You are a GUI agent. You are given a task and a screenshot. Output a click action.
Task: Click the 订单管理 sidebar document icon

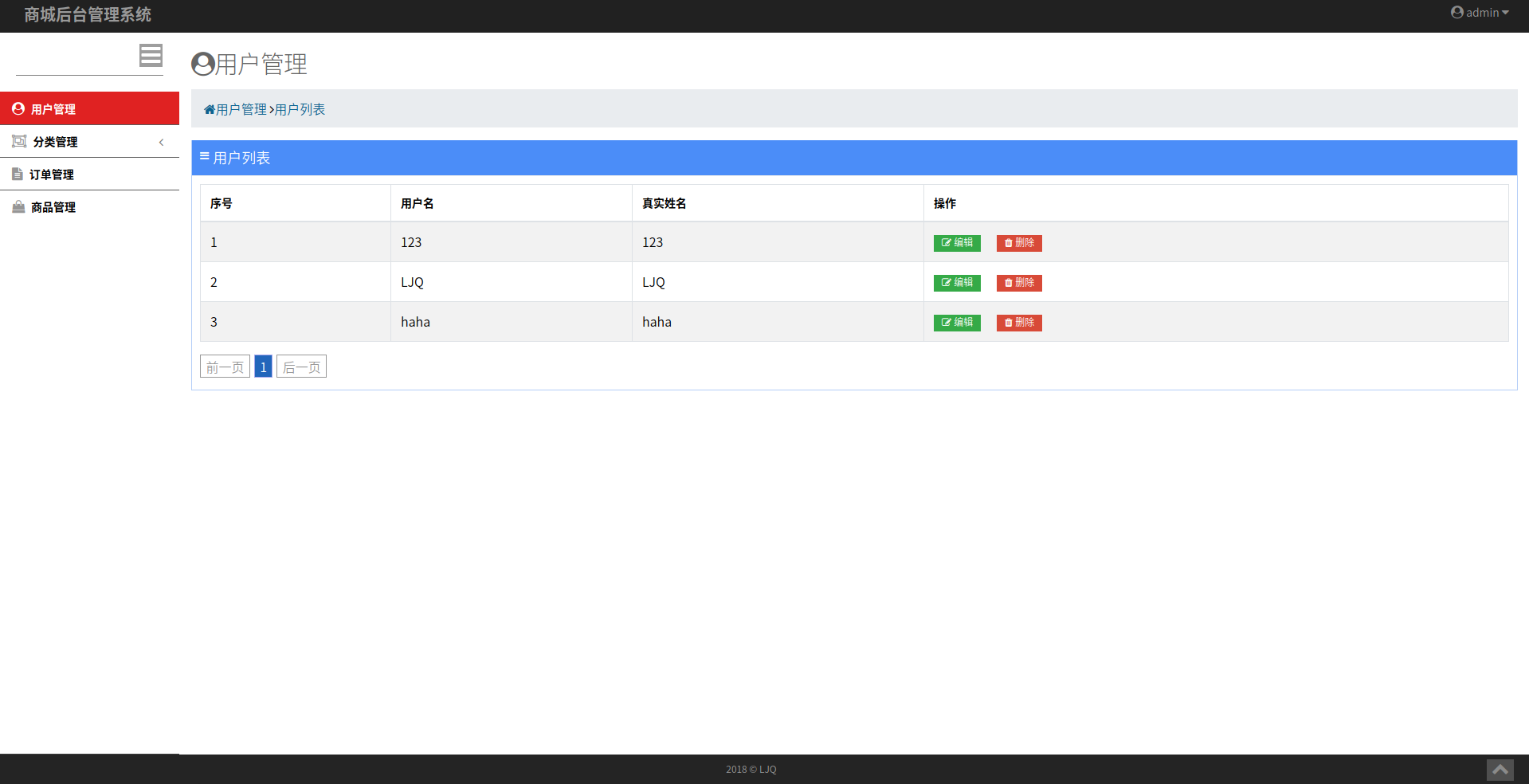18,174
